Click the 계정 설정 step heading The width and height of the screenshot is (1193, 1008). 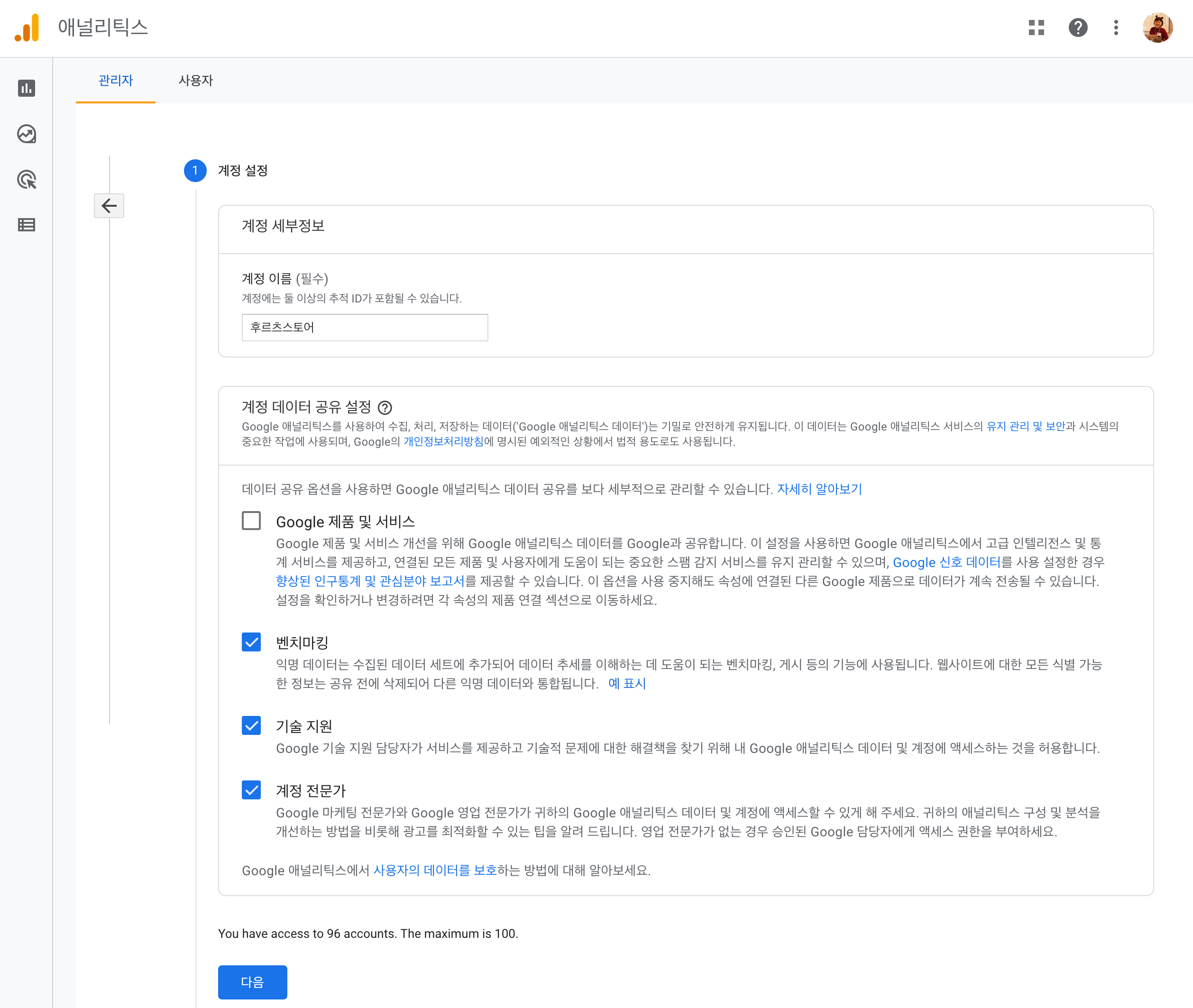pyautogui.click(x=243, y=170)
